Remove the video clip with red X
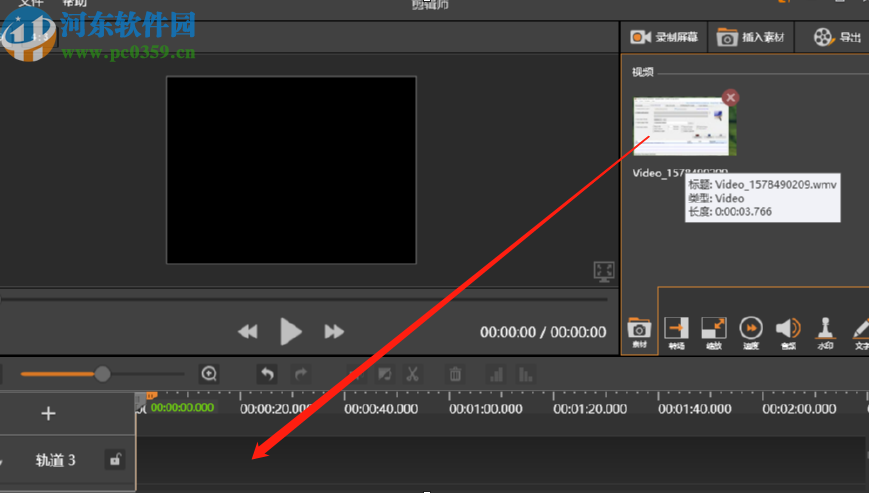The height and width of the screenshot is (493, 869). [x=731, y=97]
